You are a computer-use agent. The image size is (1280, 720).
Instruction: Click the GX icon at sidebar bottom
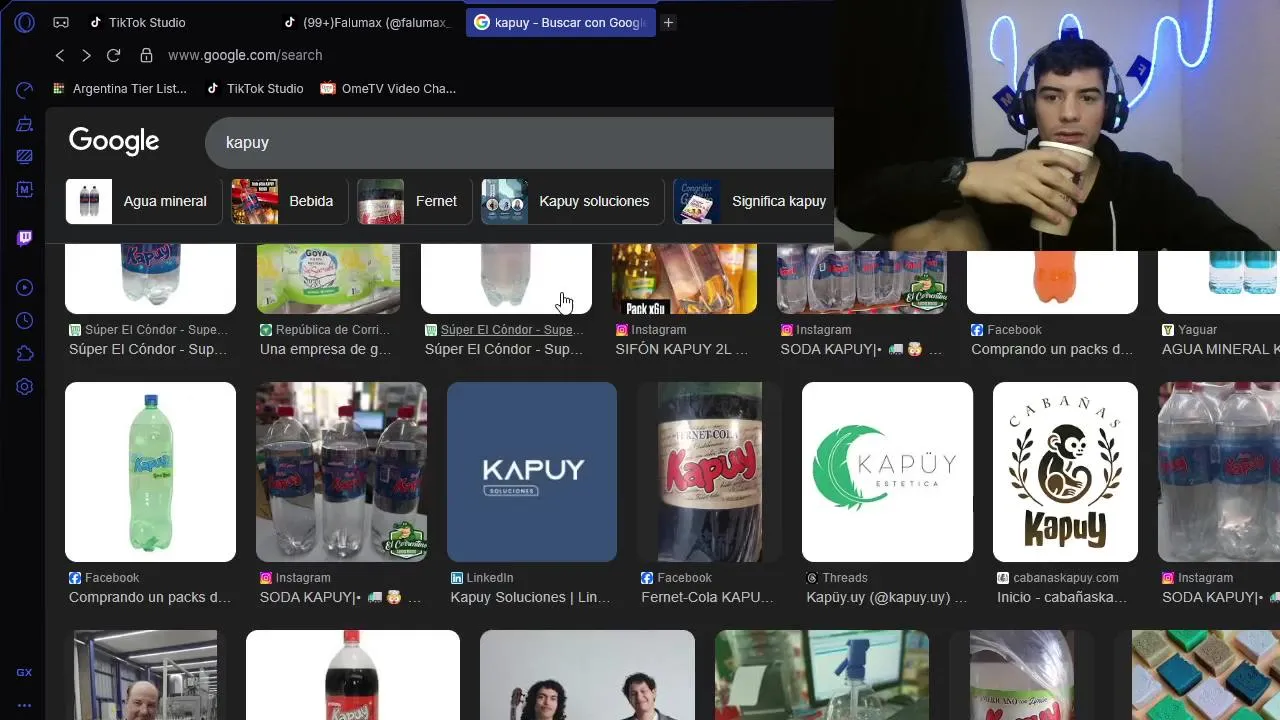[x=24, y=673]
